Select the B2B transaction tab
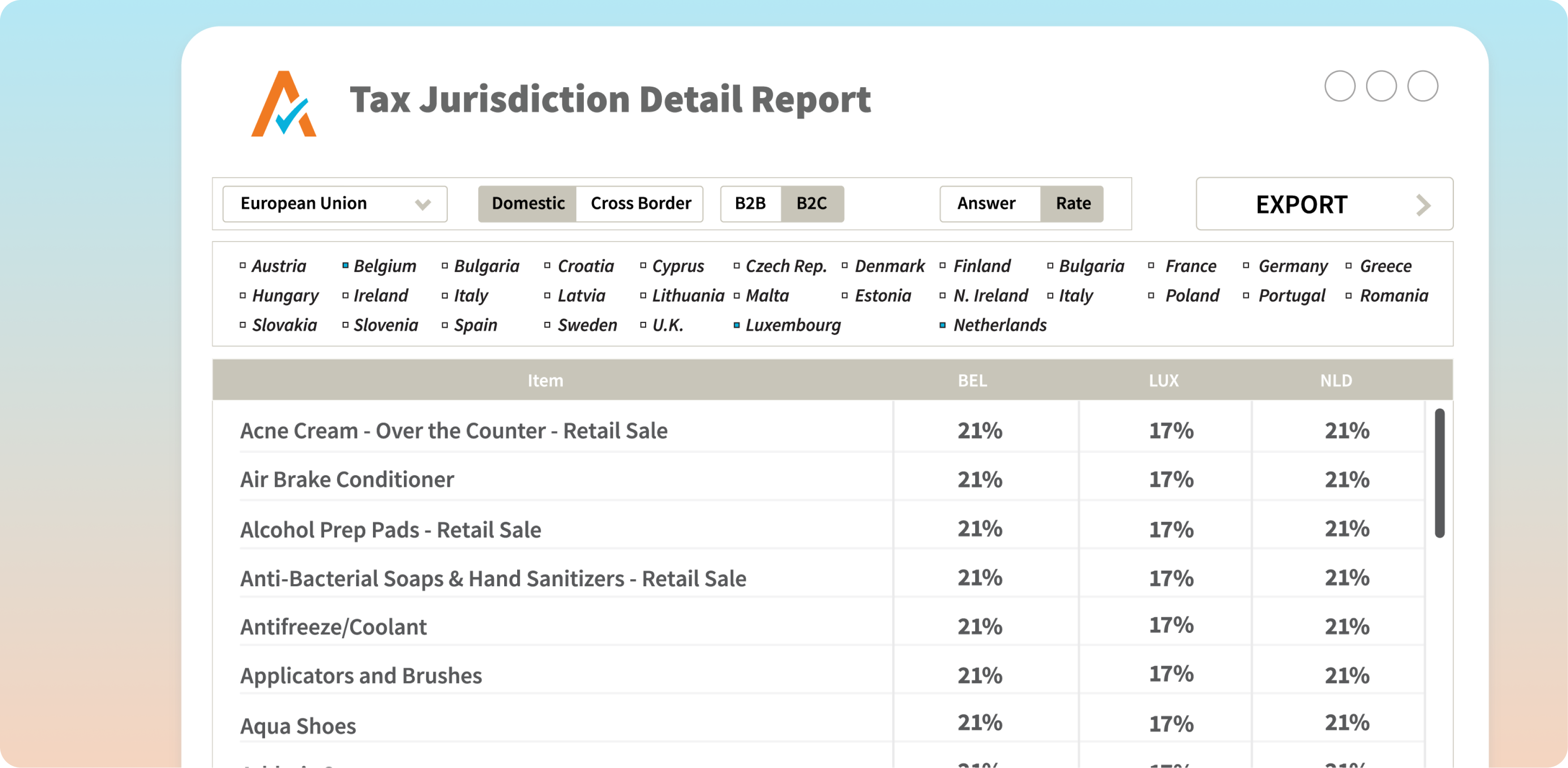The image size is (1568, 768). click(x=750, y=204)
